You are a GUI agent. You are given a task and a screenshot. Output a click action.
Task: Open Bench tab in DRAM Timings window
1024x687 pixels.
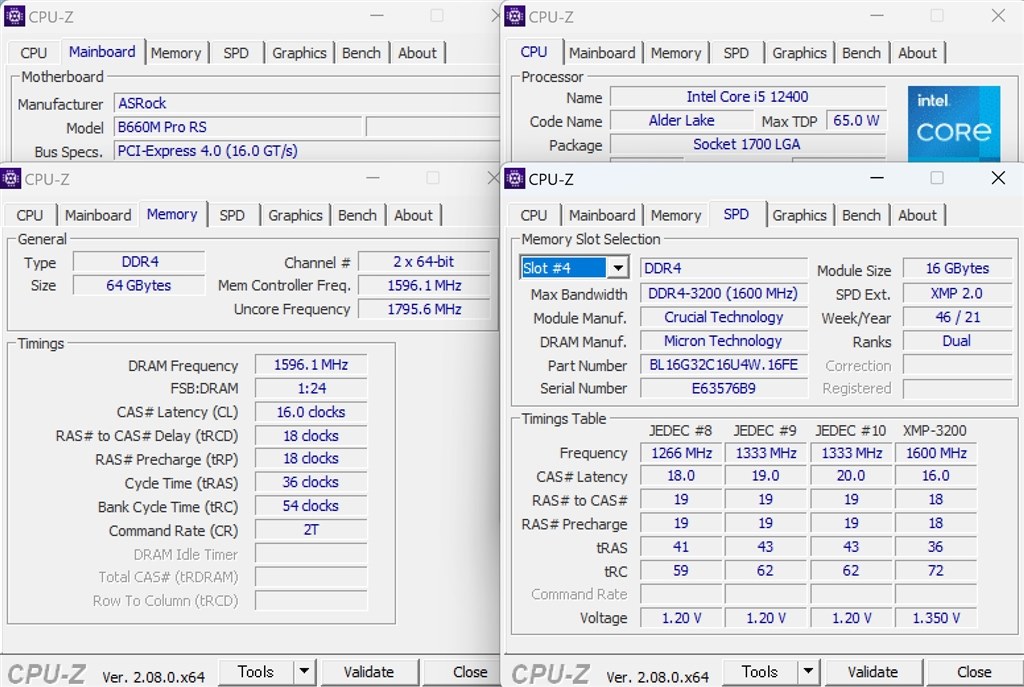pyautogui.click(x=357, y=215)
